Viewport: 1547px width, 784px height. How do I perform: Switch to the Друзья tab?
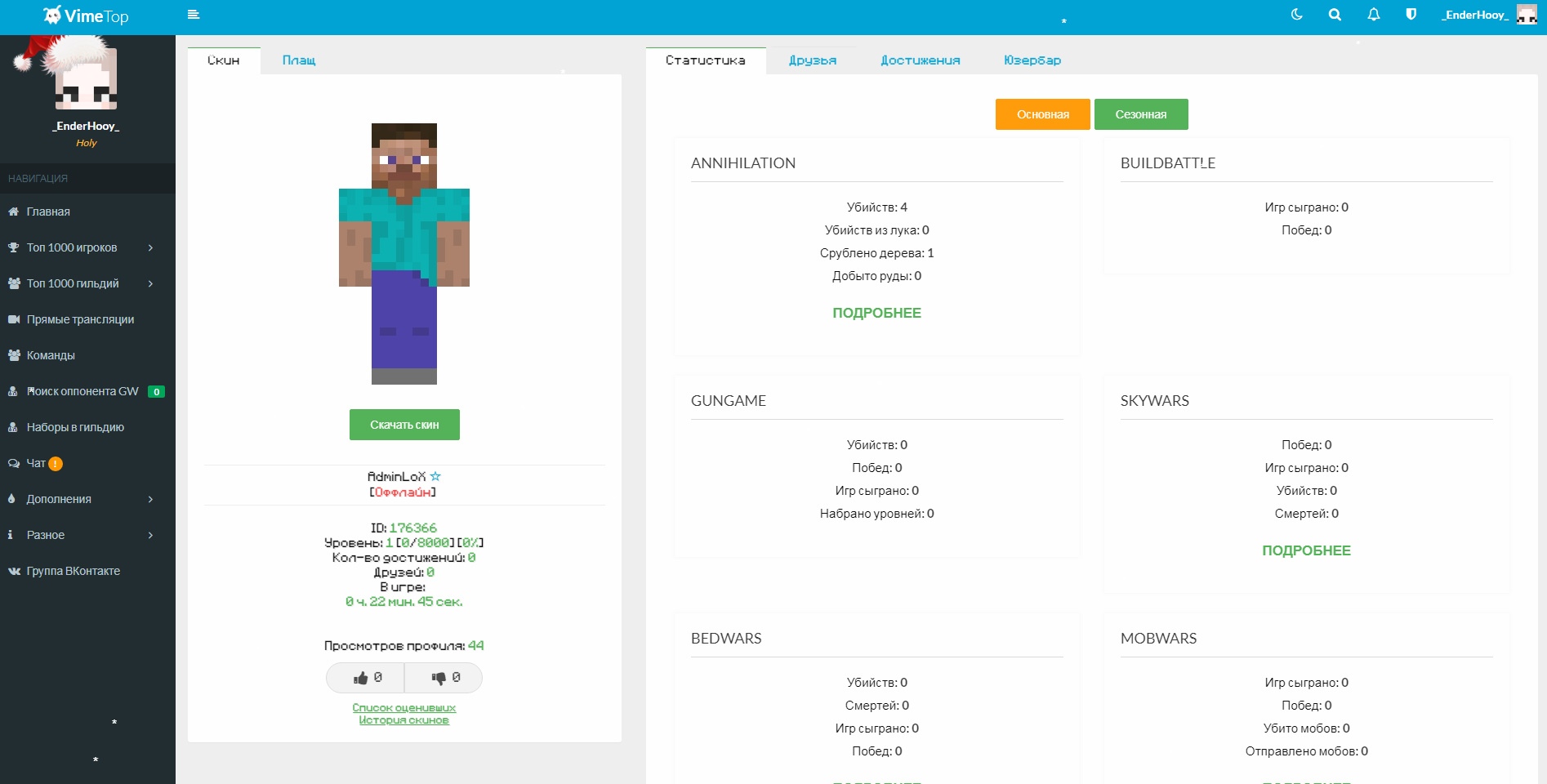pos(813,60)
